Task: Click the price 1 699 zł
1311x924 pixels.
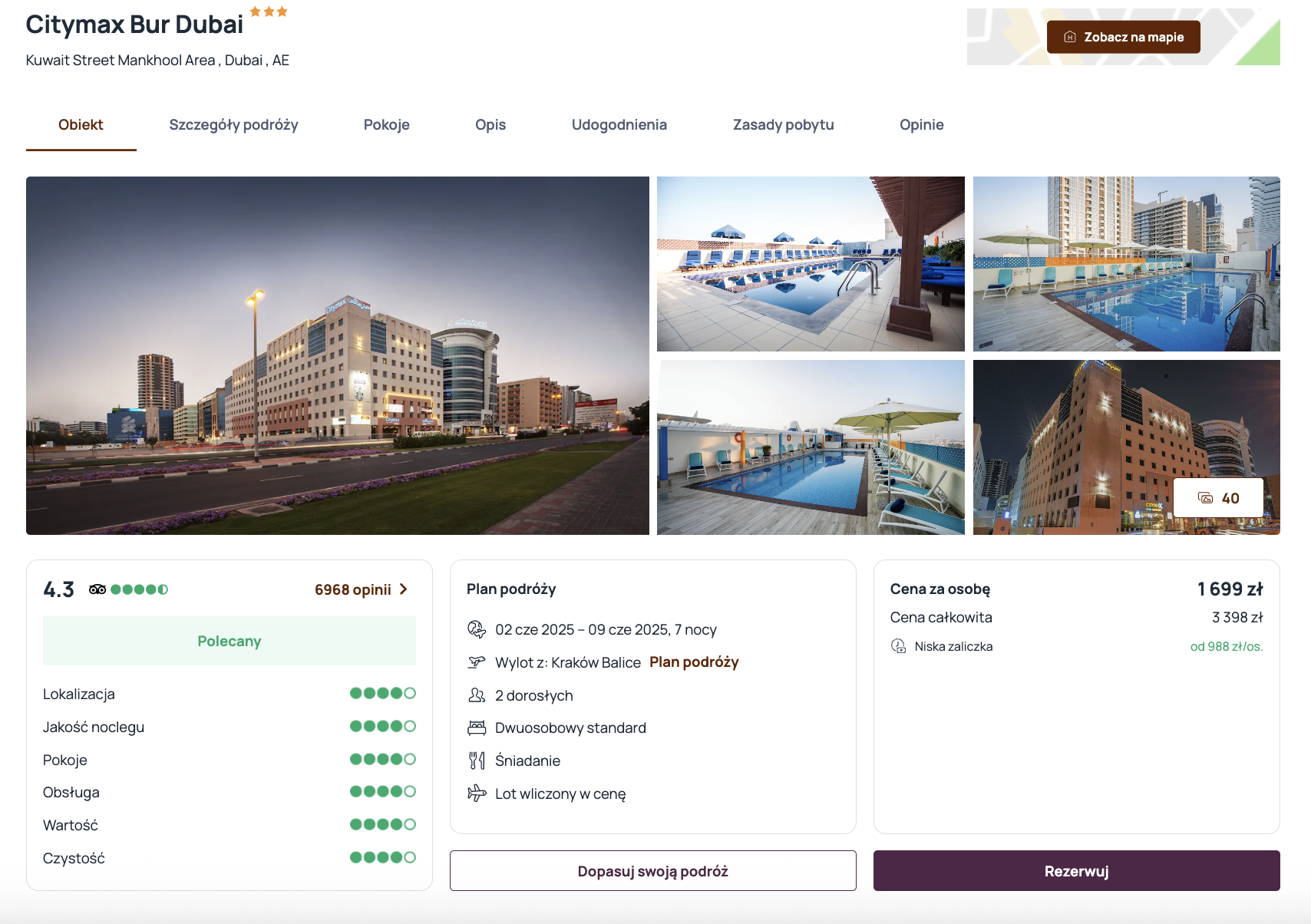Action: [1230, 589]
